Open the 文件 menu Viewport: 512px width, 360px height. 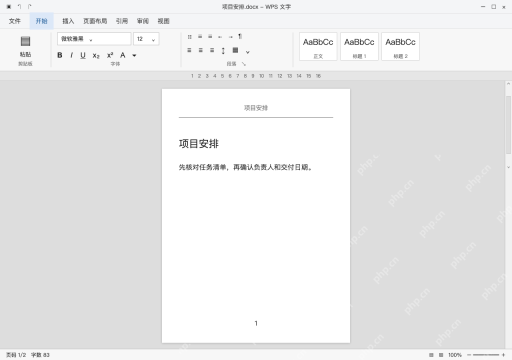click(15, 21)
